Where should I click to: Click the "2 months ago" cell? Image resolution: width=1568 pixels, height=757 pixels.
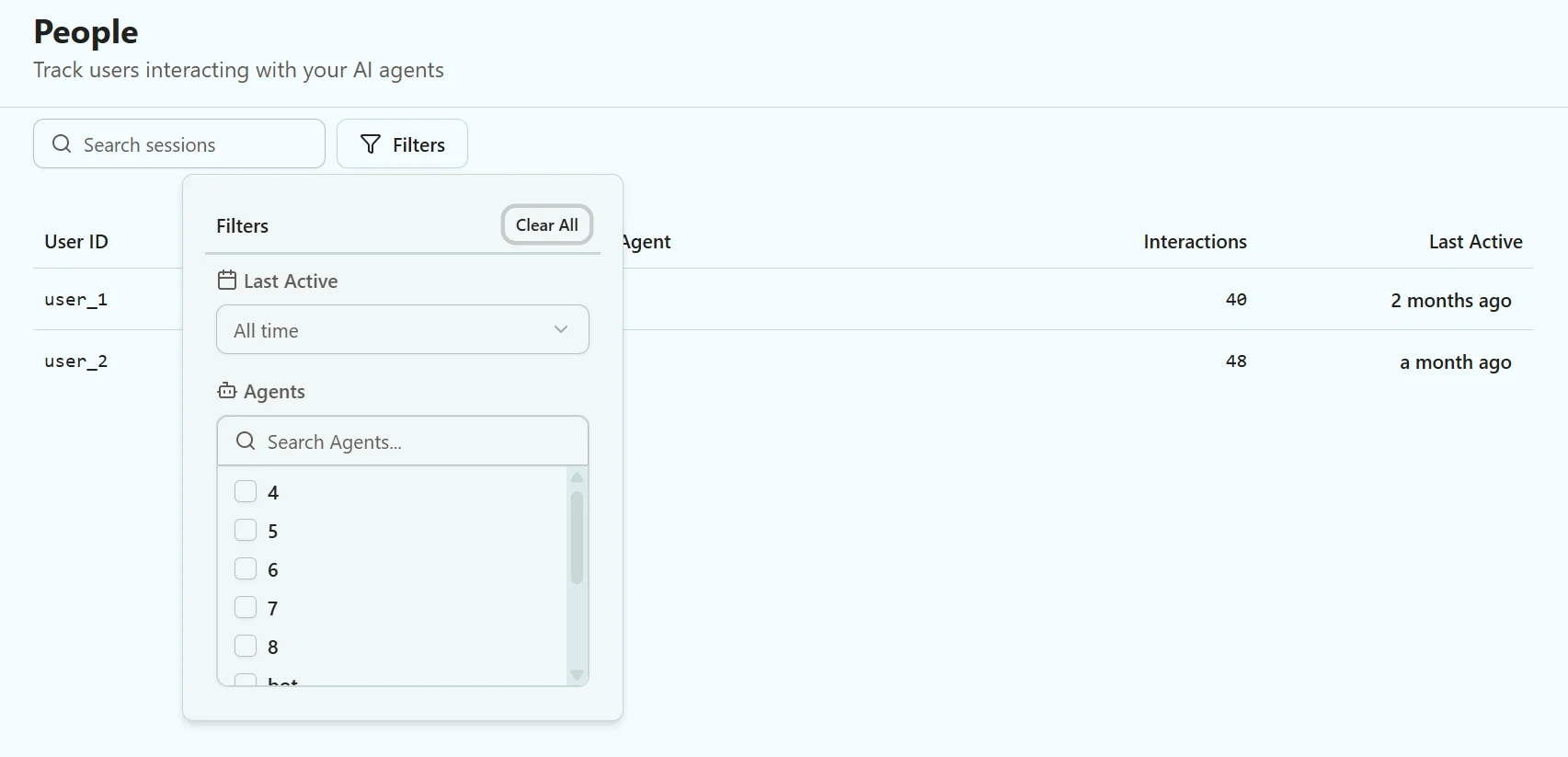pyautogui.click(x=1451, y=300)
